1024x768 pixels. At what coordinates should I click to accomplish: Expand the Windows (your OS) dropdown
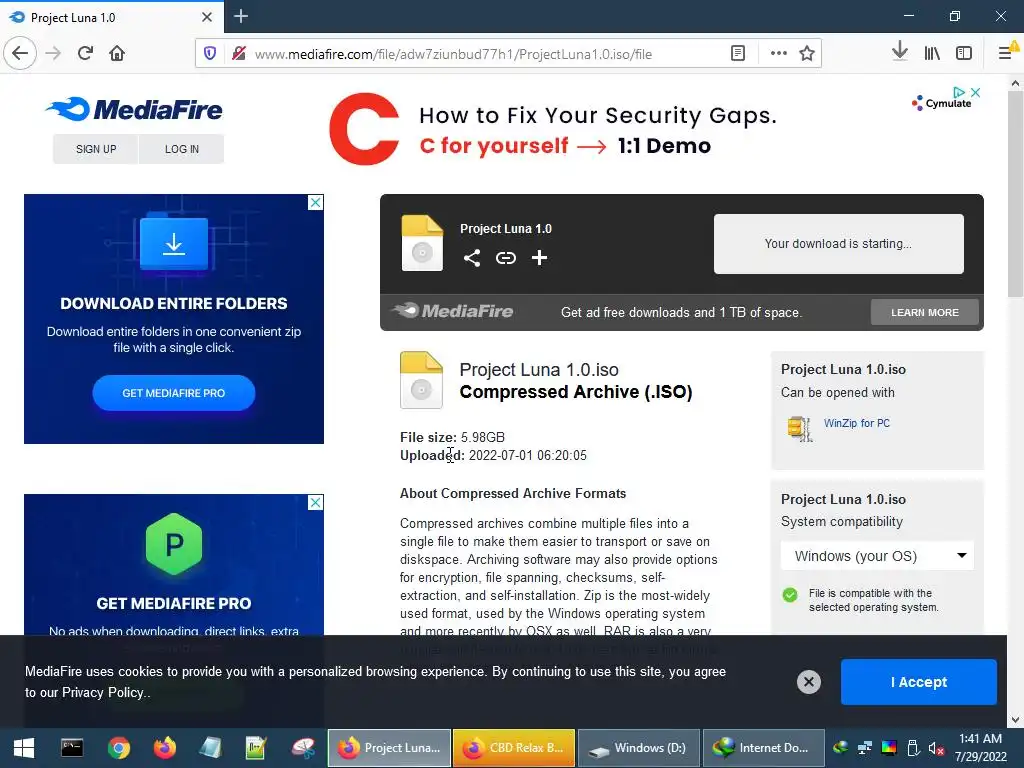877,556
